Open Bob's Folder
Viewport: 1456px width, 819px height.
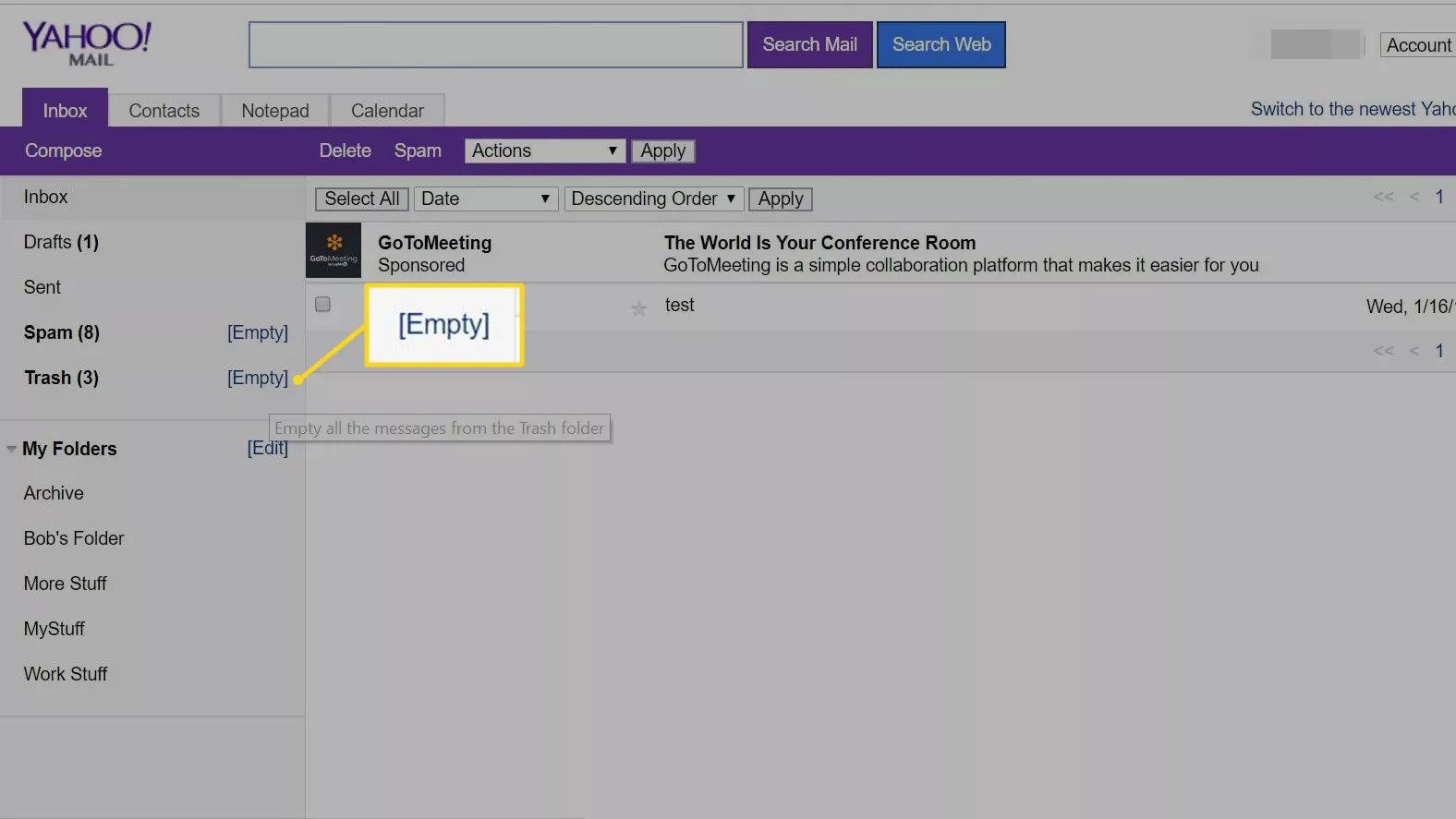pos(74,538)
